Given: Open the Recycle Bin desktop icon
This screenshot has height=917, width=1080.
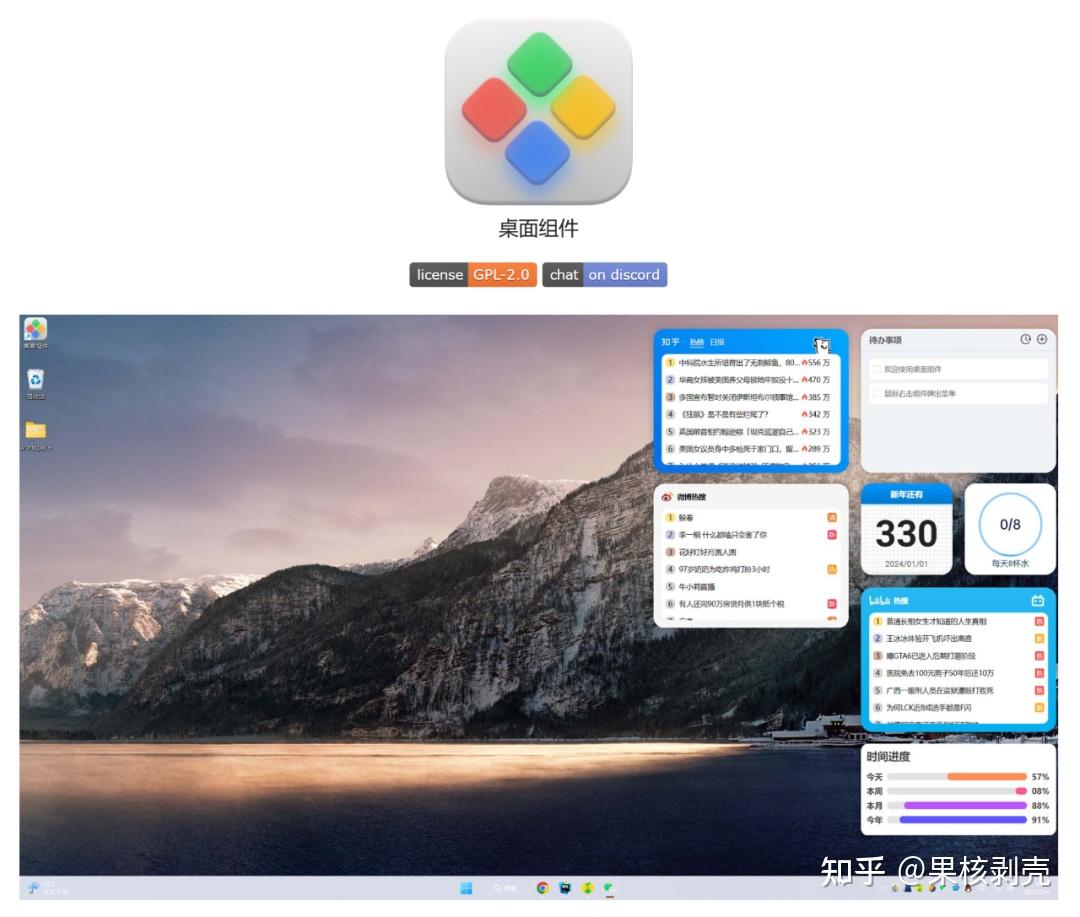Looking at the screenshot, I should click(x=35, y=384).
